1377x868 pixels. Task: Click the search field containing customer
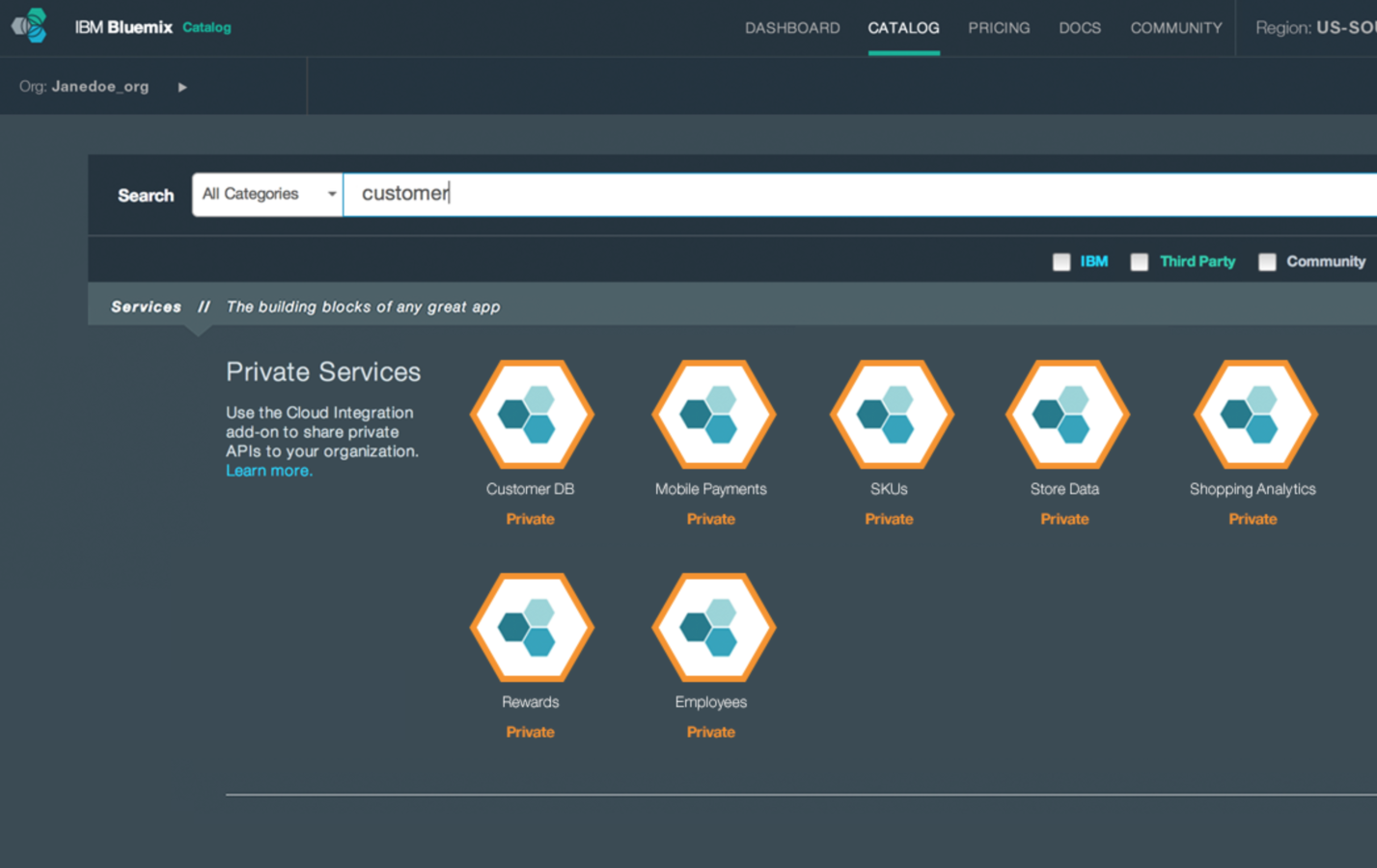coord(860,195)
